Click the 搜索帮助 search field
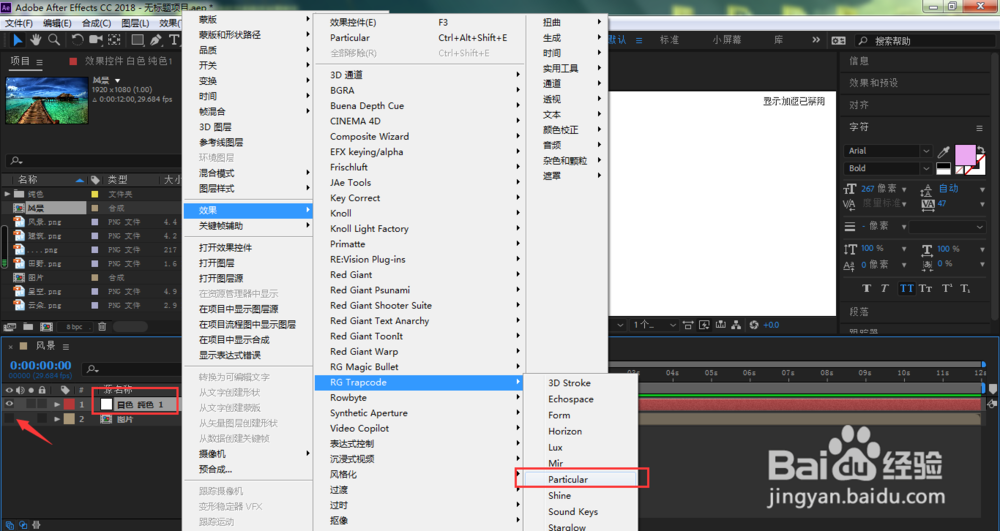 click(927, 40)
